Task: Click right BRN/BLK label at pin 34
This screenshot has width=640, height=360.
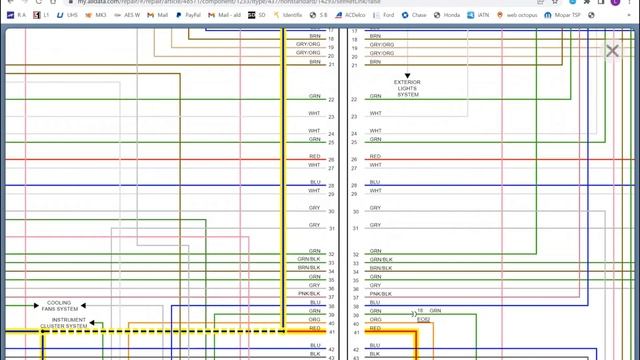Action: click(x=381, y=268)
